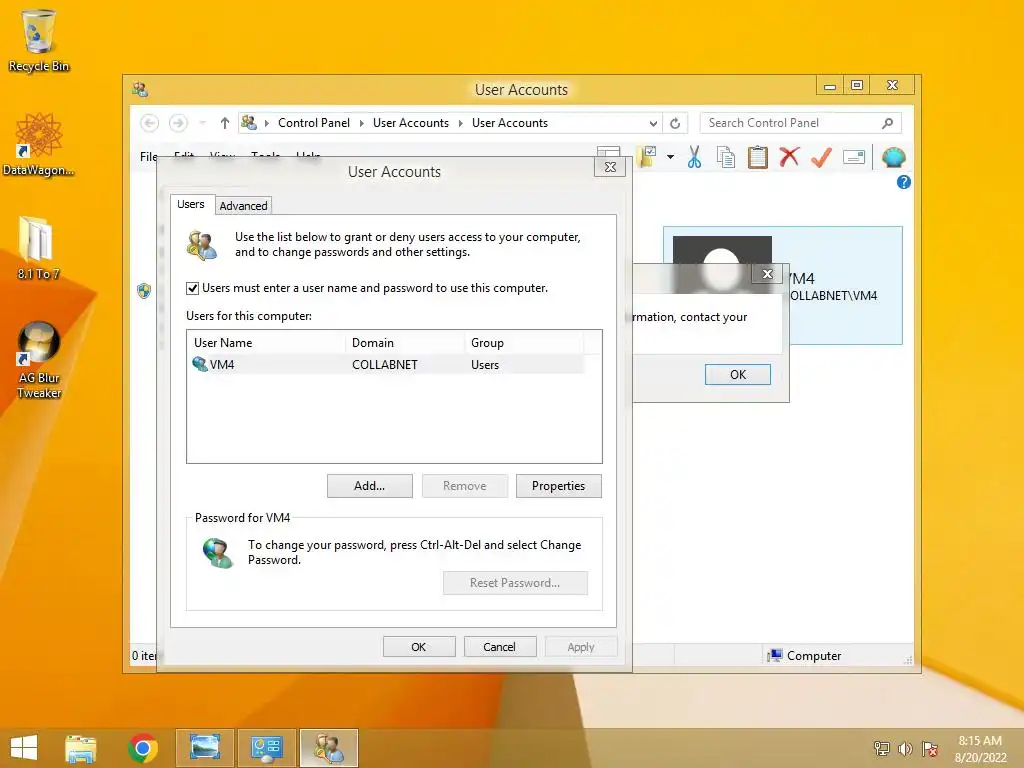Screen dimensions: 1024x768
Task: Click the Cut scissors toolbar icon
Action: [694, 157]
